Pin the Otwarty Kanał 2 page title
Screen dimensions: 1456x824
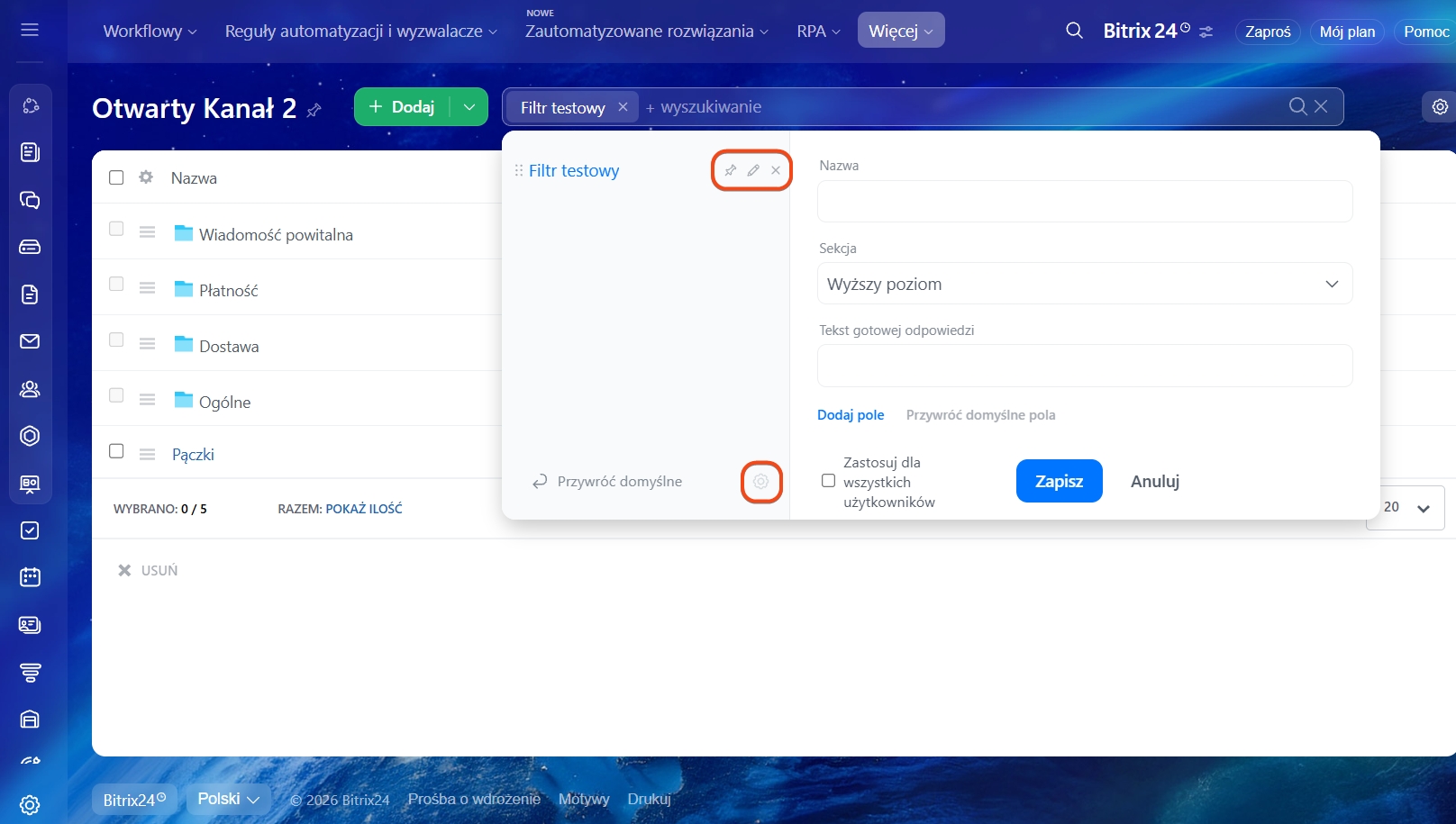pyautogui.click(x=314, y=110)
